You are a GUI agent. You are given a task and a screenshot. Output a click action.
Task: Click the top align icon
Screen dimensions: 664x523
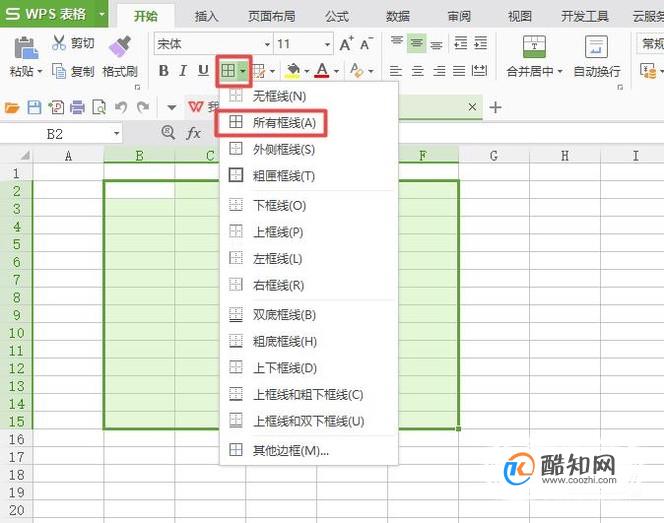(397, 42)
